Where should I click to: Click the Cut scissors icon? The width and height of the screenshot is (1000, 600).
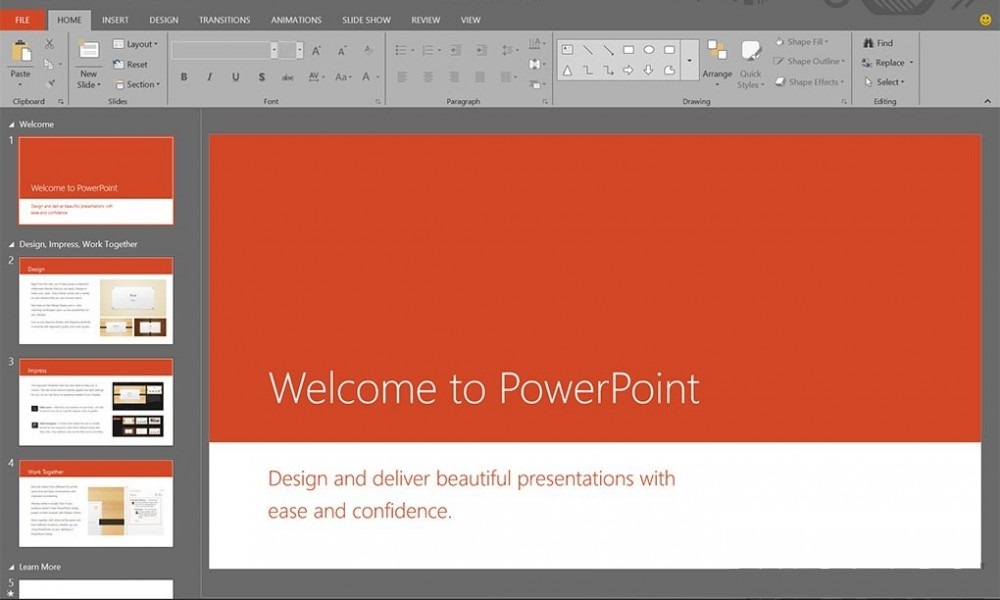pyautogui.click(x=50, y=44)
